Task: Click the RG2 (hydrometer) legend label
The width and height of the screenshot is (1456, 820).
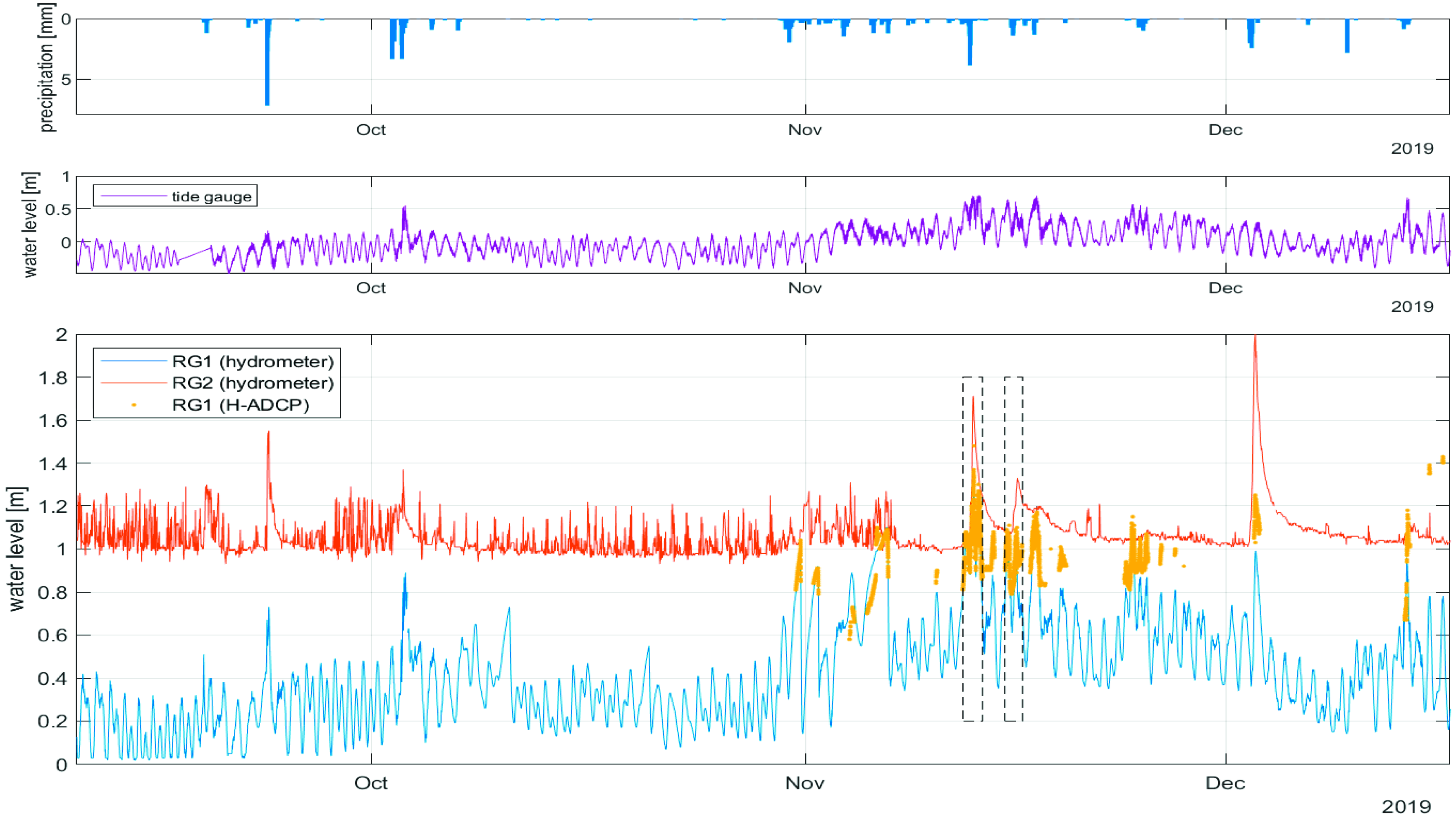Action: [x=253, y=383]
